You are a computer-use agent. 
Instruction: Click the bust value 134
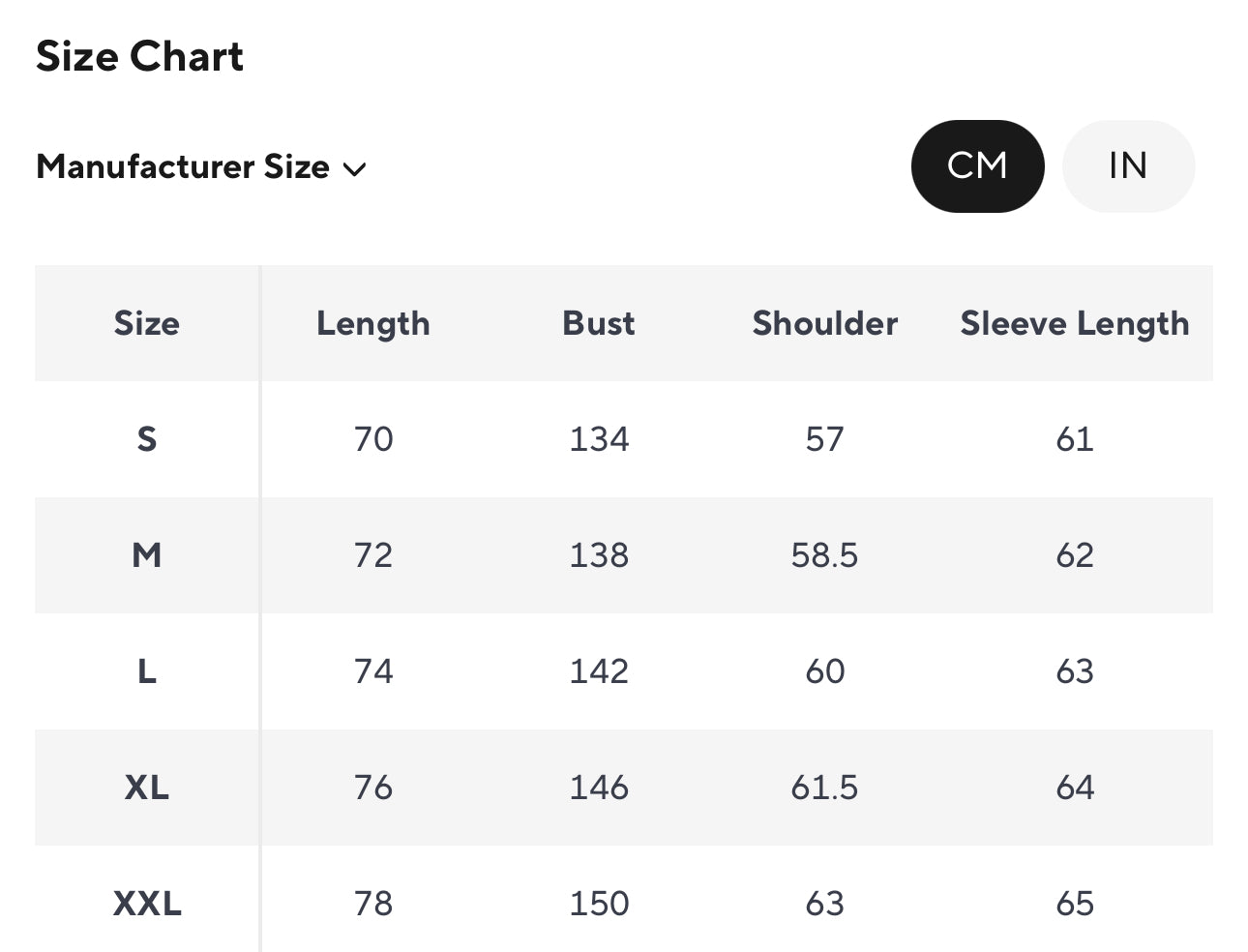599,439
